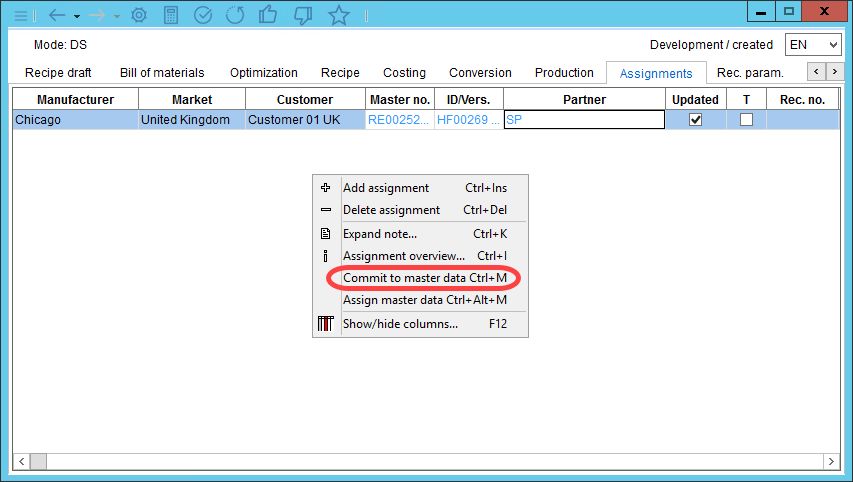Screen dimensions: 853x482
Task: Click the circular refresh arrow icon
Action: (235, 15)
